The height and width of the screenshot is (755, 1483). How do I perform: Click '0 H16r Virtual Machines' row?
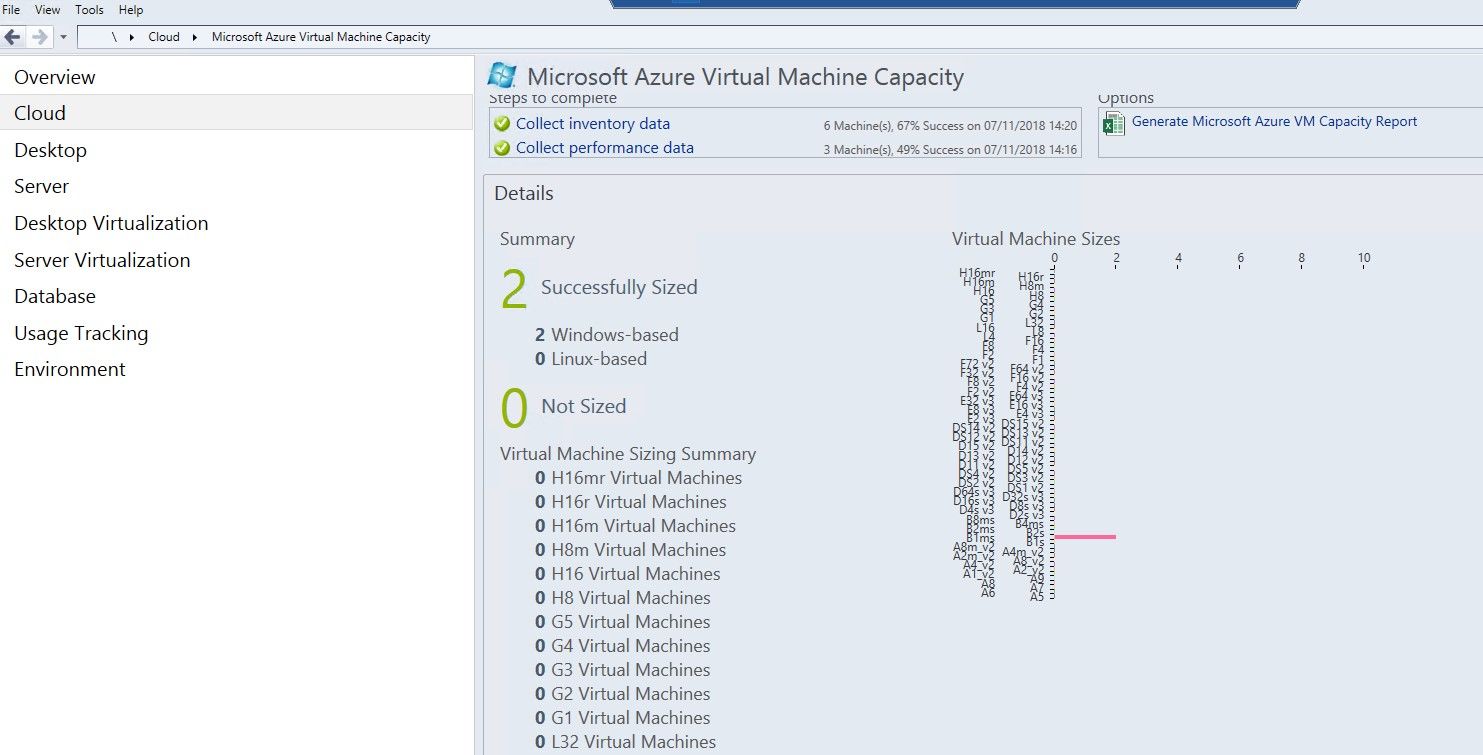[631, 502]
